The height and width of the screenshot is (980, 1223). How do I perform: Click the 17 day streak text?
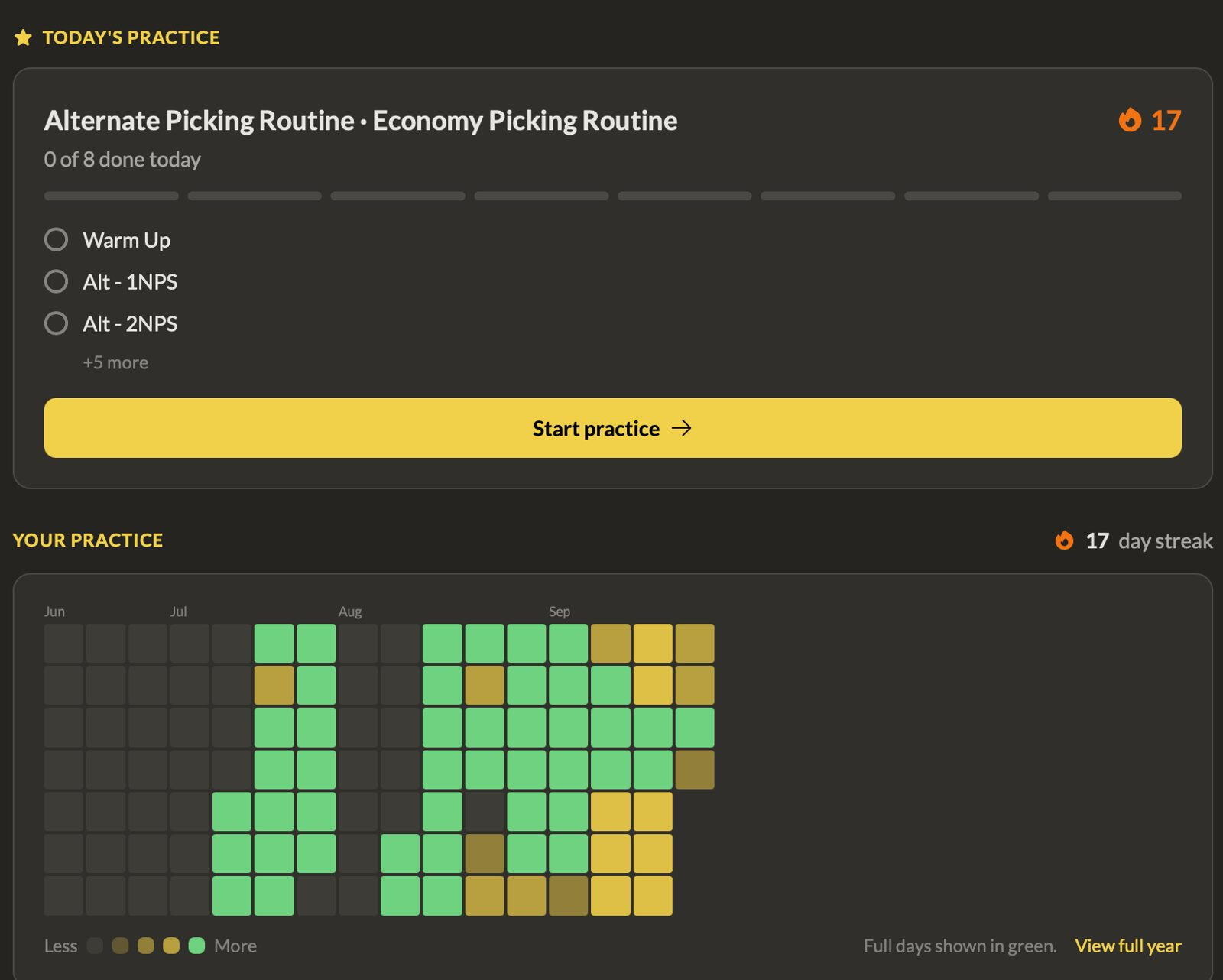(1149, 540)
